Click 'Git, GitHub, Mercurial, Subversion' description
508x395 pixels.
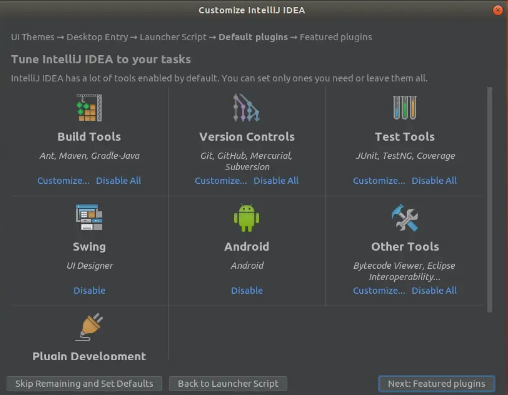click(247, 161)
